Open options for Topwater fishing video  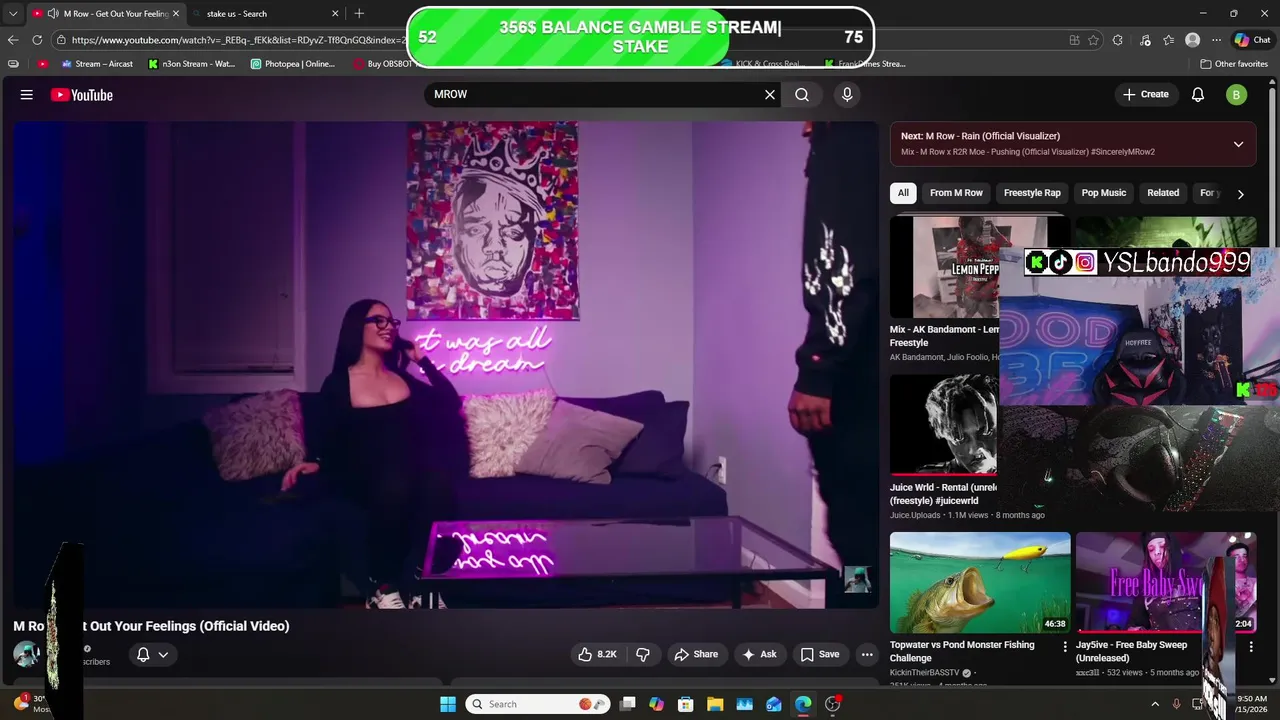click(1064, 647)
